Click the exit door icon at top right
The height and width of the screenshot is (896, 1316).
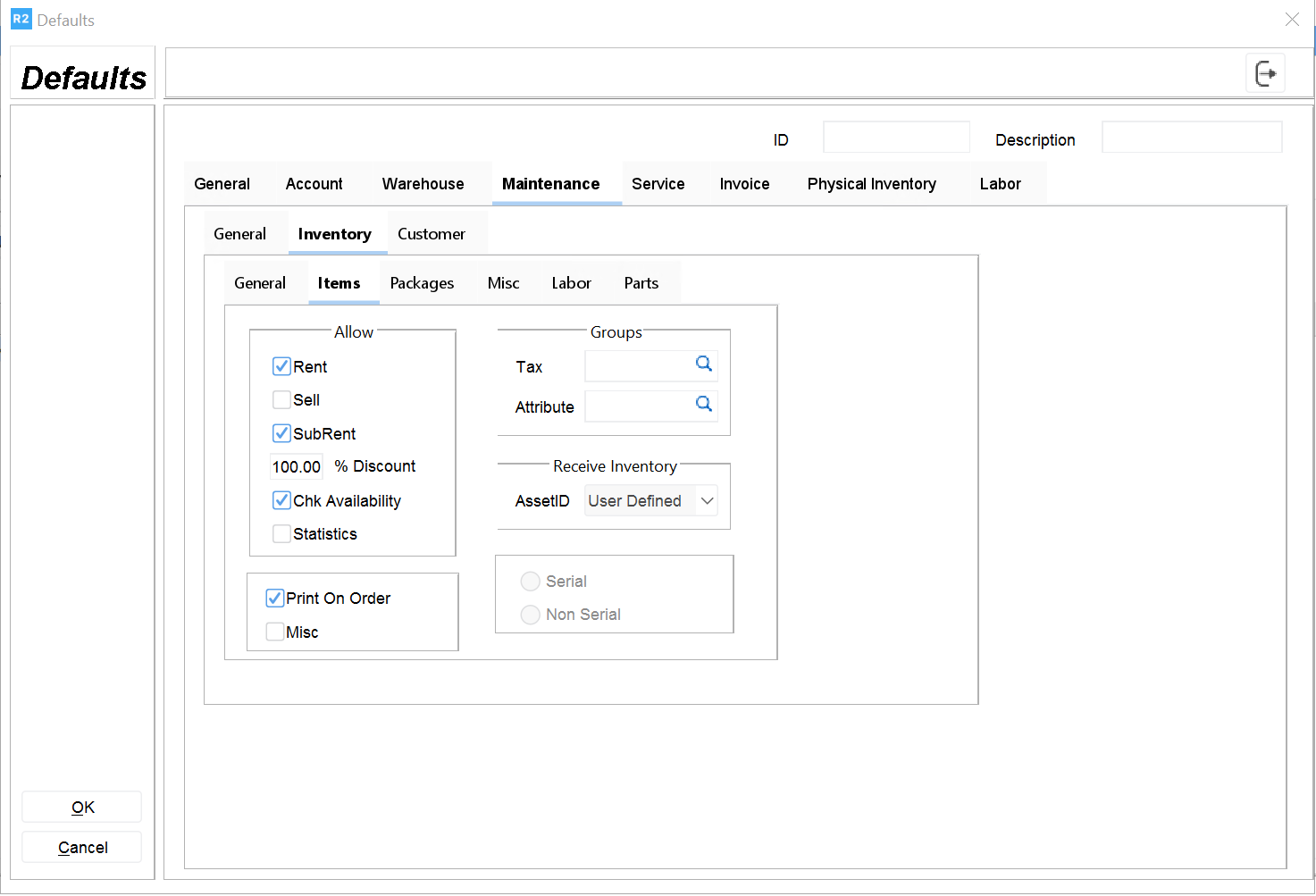[x=1265, y=73]
